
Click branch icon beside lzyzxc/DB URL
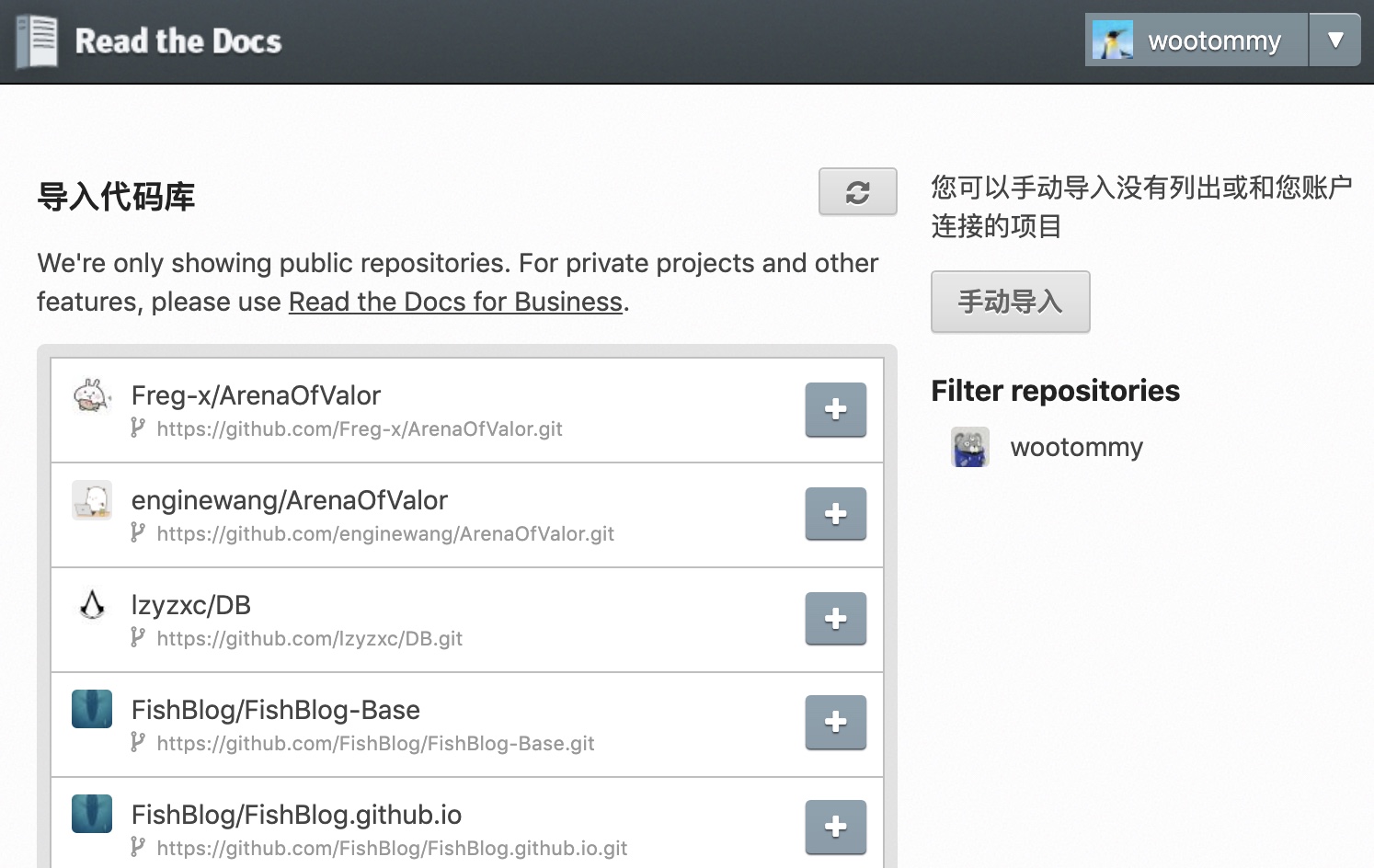pyautogui.click(x=138, y=637)
